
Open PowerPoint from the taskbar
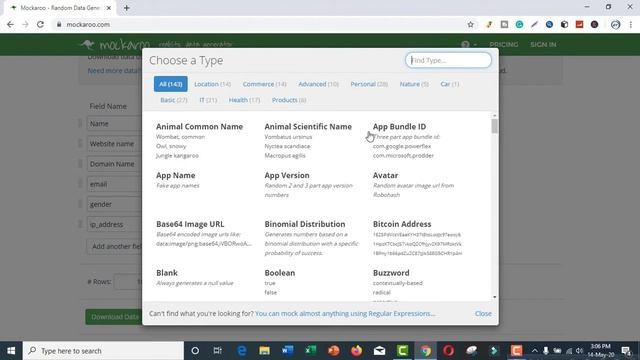tap(333, 351)
